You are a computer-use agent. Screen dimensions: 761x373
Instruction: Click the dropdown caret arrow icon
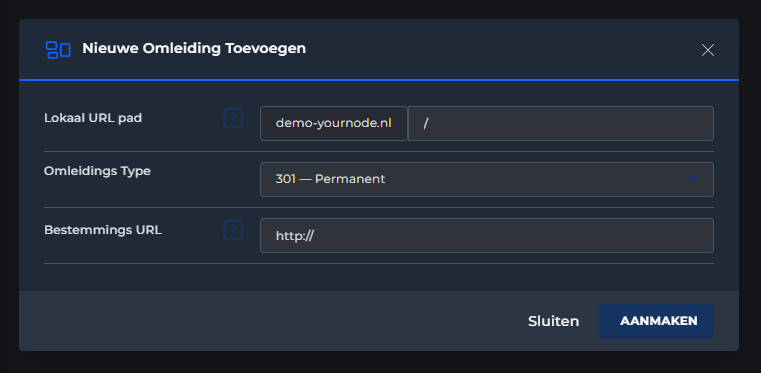pyautogui.click(x=693, y=179)
